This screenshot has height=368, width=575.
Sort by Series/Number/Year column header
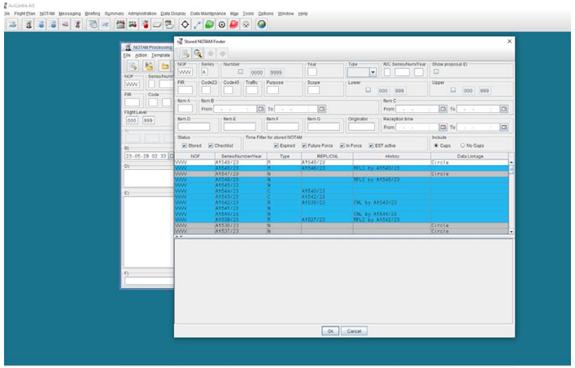(241, 156)
